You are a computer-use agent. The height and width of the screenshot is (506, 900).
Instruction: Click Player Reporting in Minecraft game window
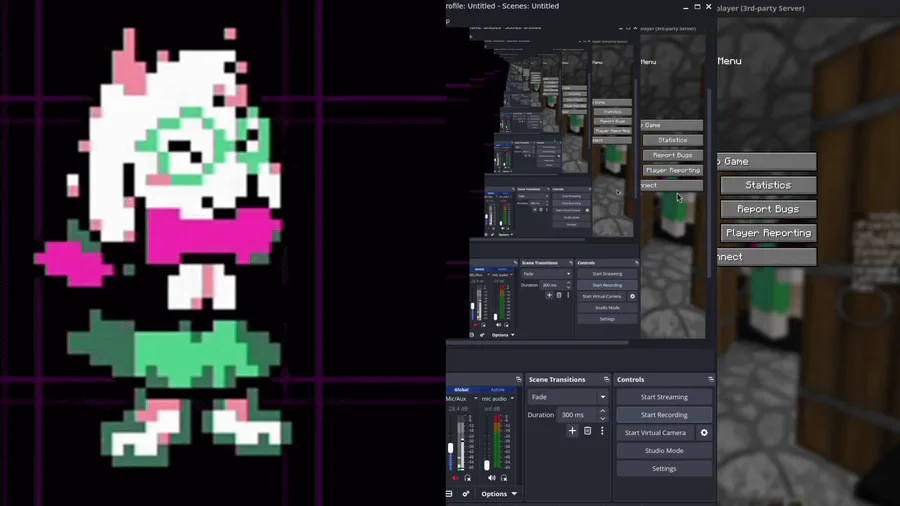pos(768,233)
